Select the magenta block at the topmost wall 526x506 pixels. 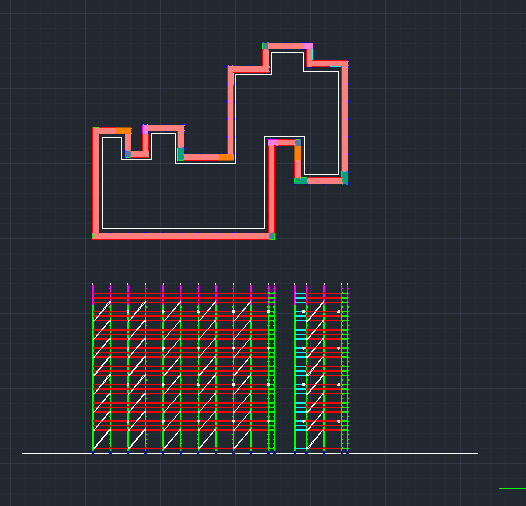(x=308, y=46)
